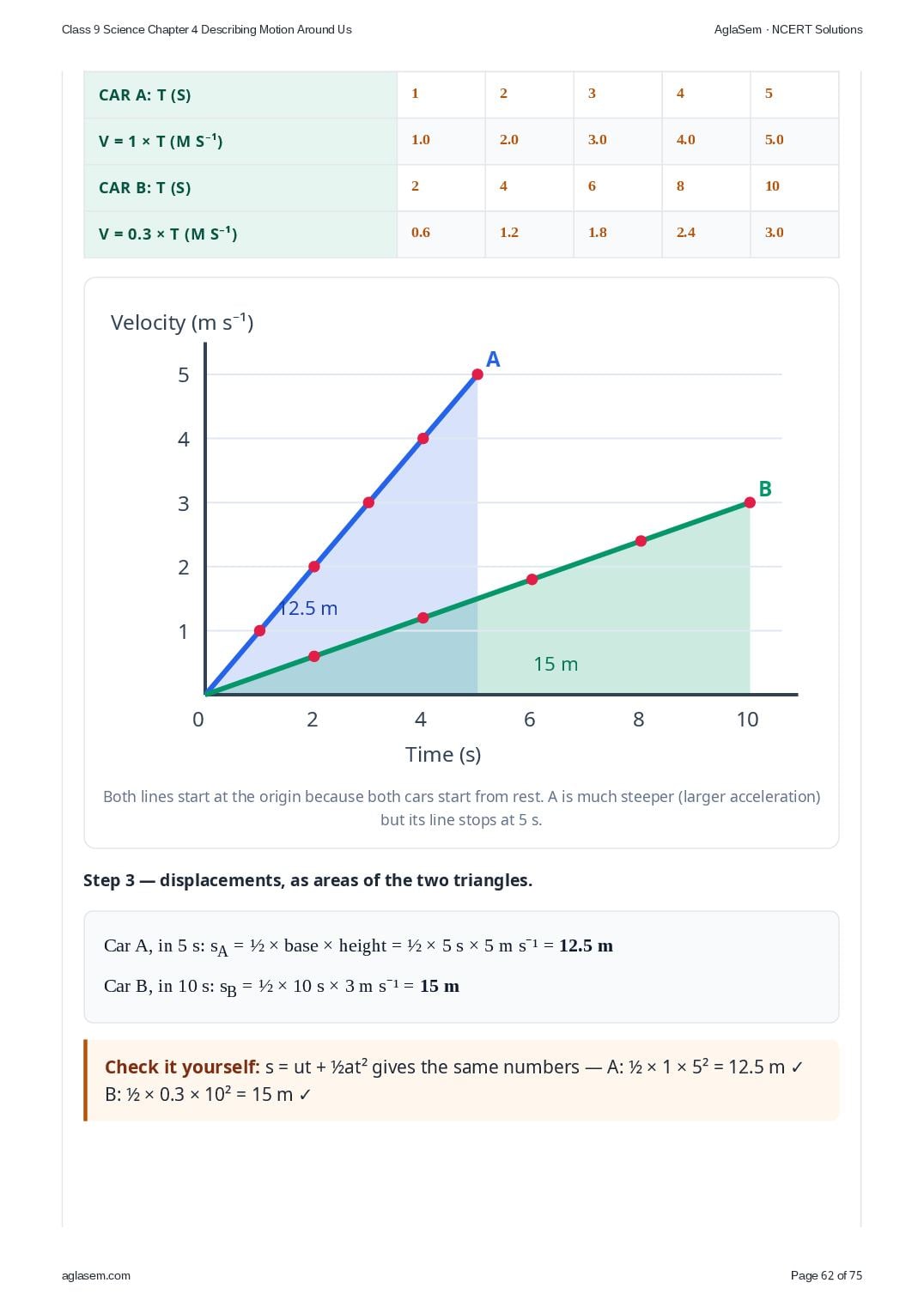Viewport: 924px width, 1307px height.
Task: Click the bold 12.5 m result for Car A
Action: click(586, 945)
